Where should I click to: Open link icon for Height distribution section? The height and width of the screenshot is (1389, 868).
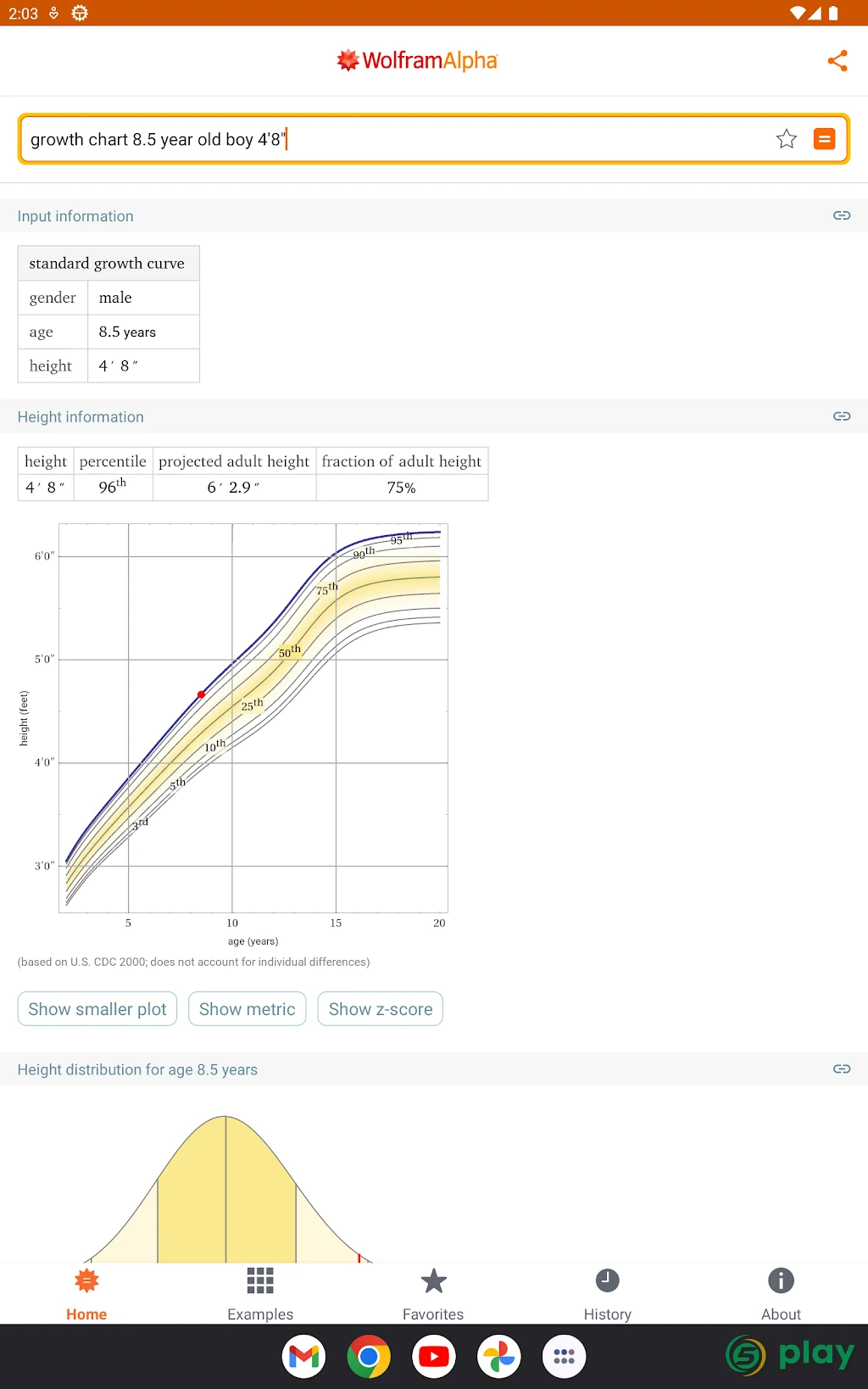pos(842,1069)
